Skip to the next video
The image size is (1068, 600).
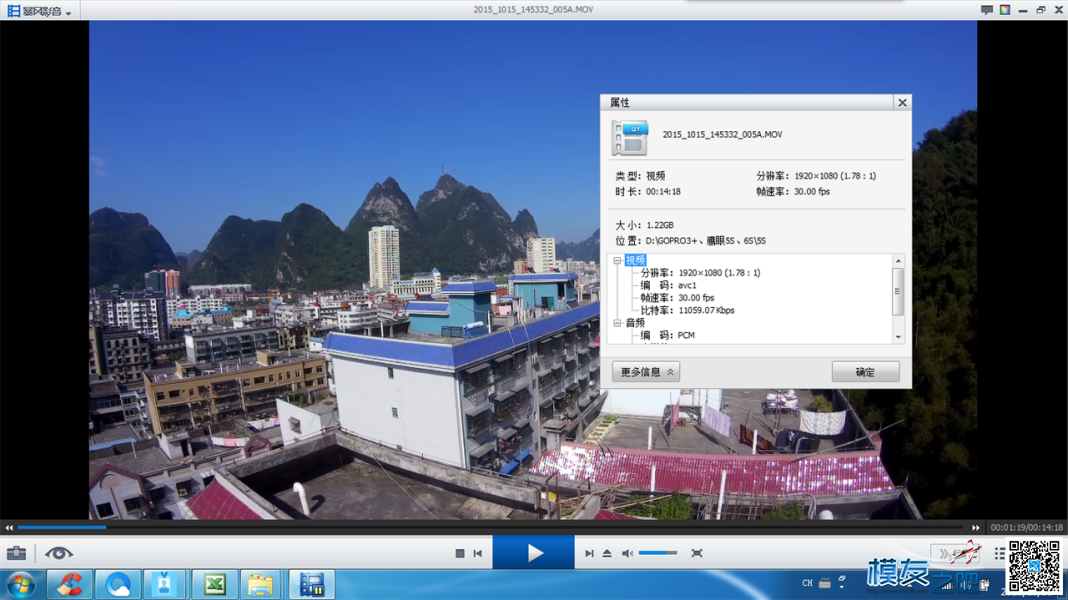point(589,554)
